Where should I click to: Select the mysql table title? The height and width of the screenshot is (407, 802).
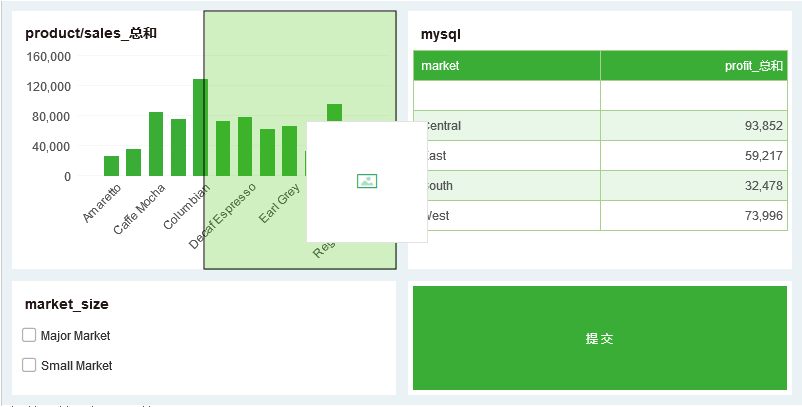click(441, 34)
